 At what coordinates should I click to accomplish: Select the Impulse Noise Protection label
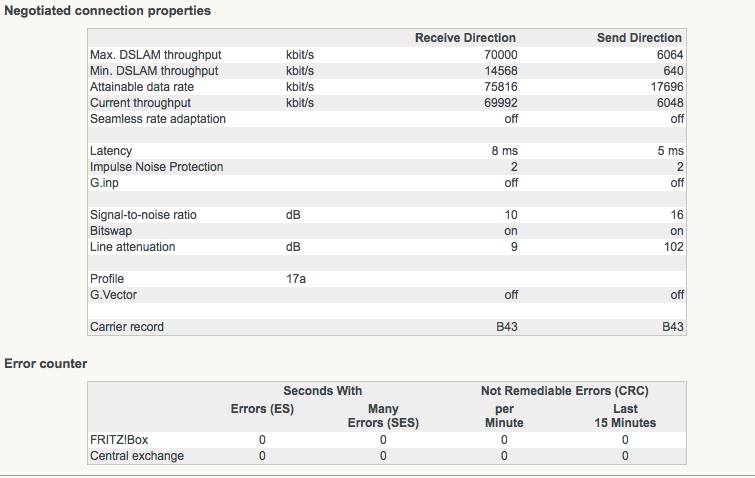click(x=156, y=167)
